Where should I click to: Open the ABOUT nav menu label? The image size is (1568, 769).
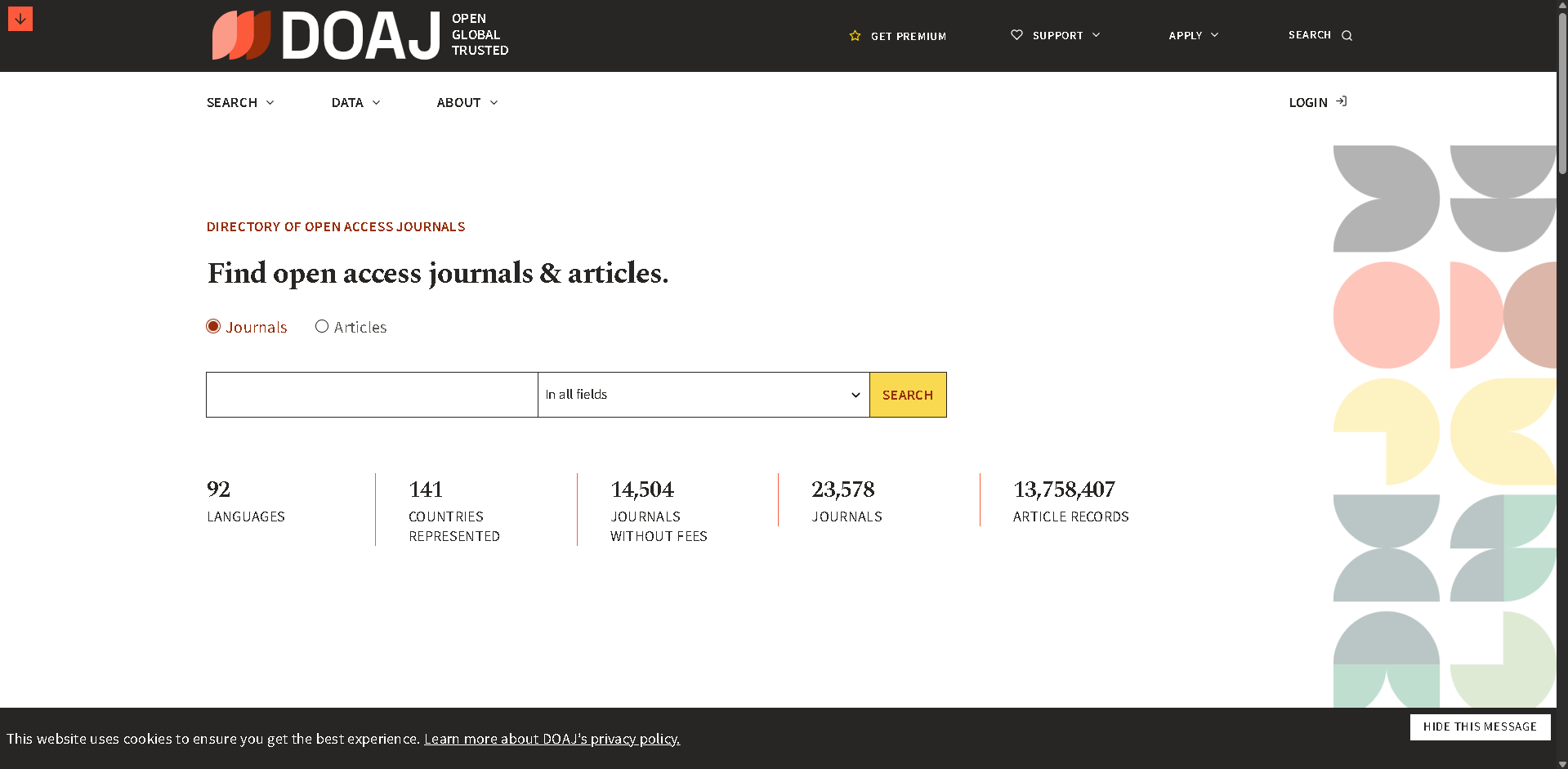click(458, 102)
